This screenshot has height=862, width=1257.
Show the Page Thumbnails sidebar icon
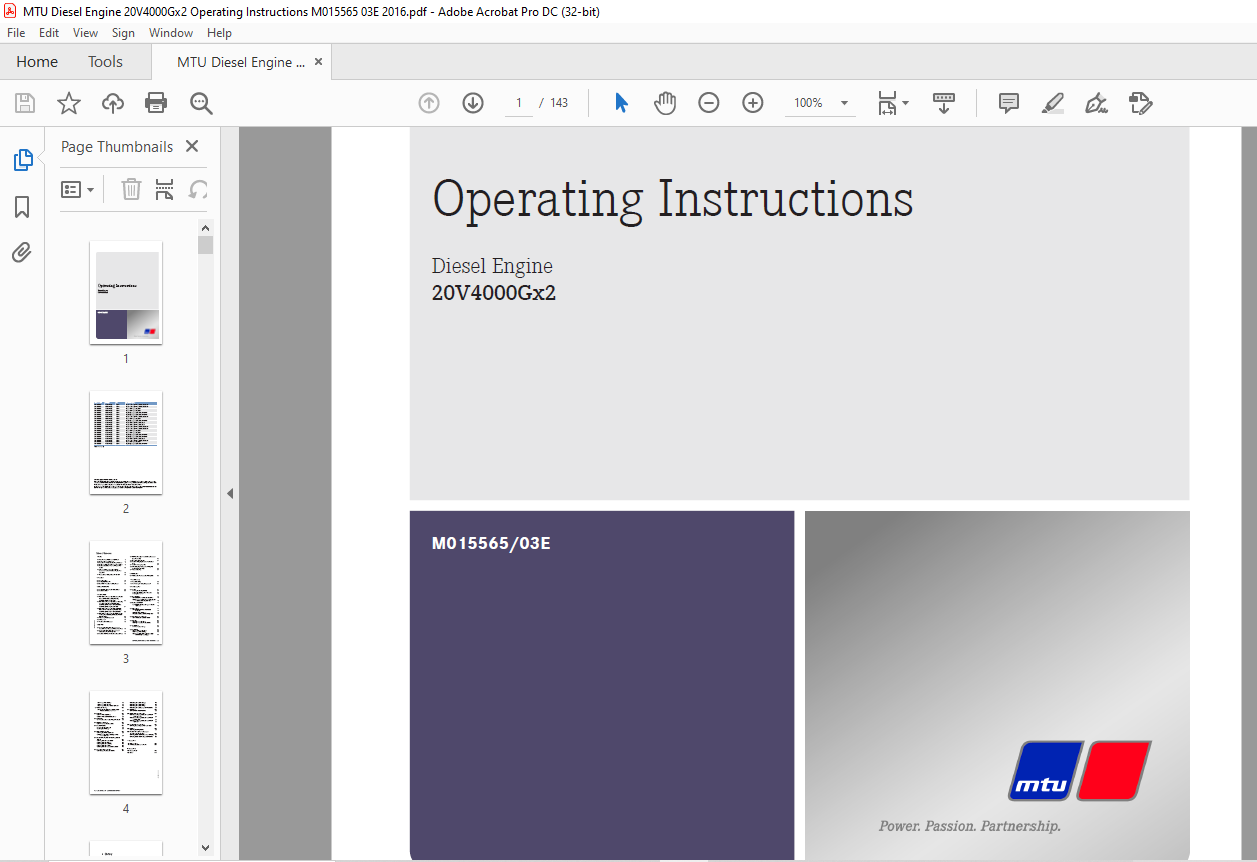[x=22, y=160]
